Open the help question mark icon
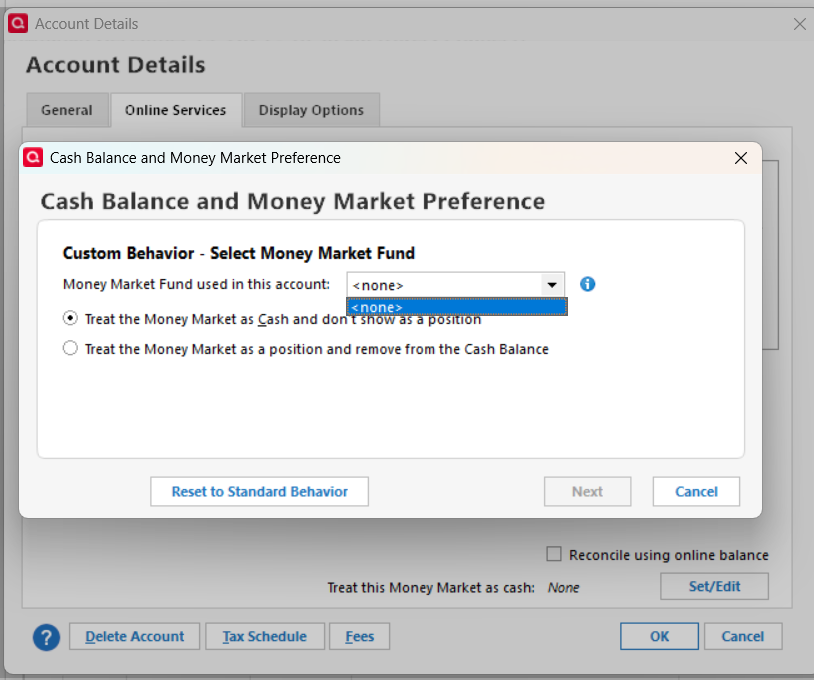The height and width of the screenshot is (680, 814). 46,637
